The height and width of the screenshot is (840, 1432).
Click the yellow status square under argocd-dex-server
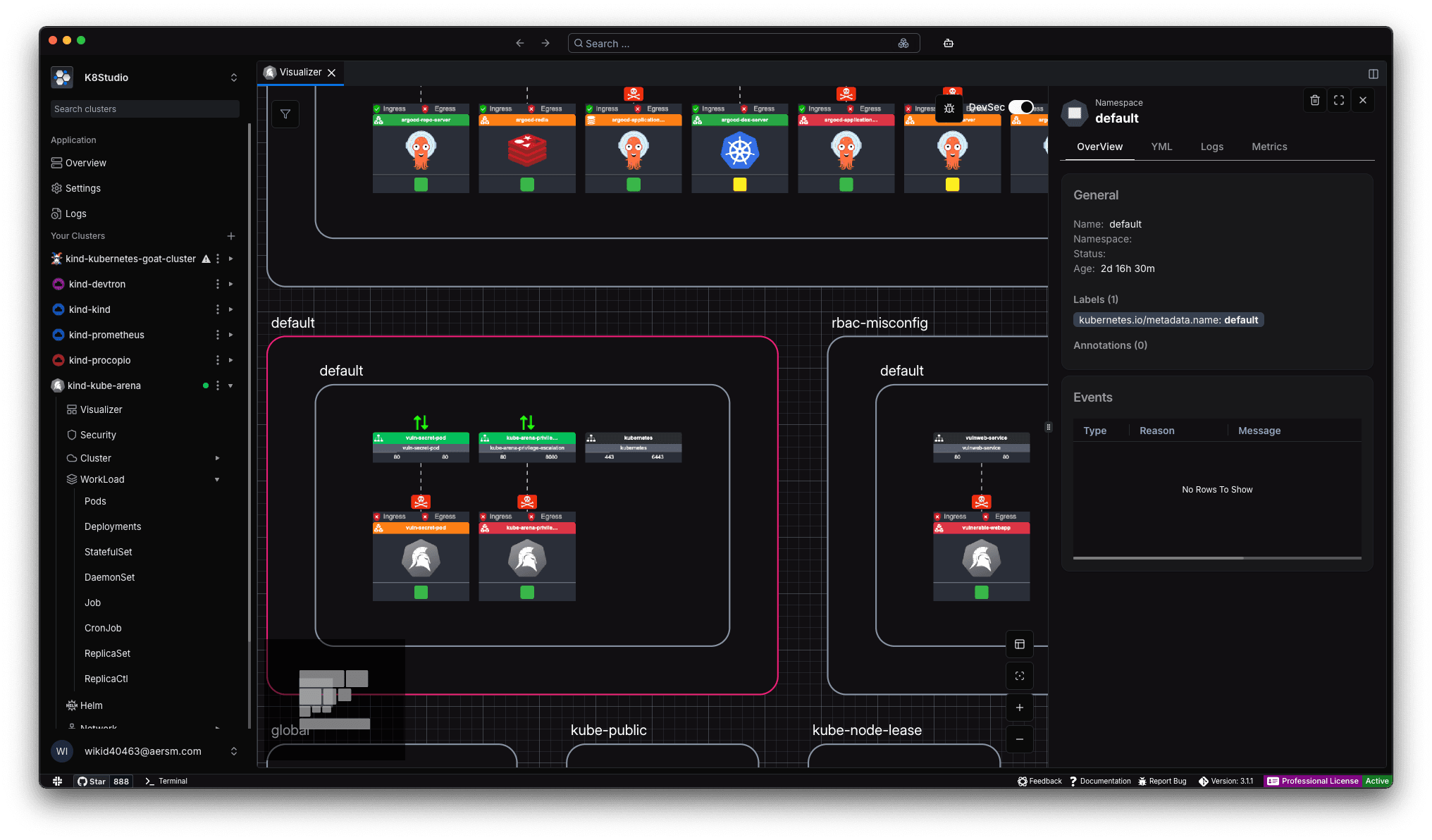[x=740, y=185]
